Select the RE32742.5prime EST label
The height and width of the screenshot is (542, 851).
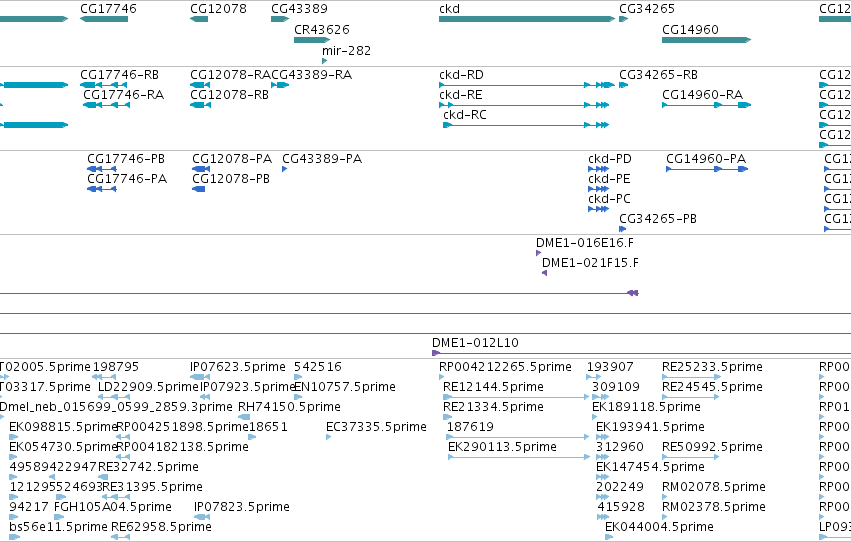148,467
